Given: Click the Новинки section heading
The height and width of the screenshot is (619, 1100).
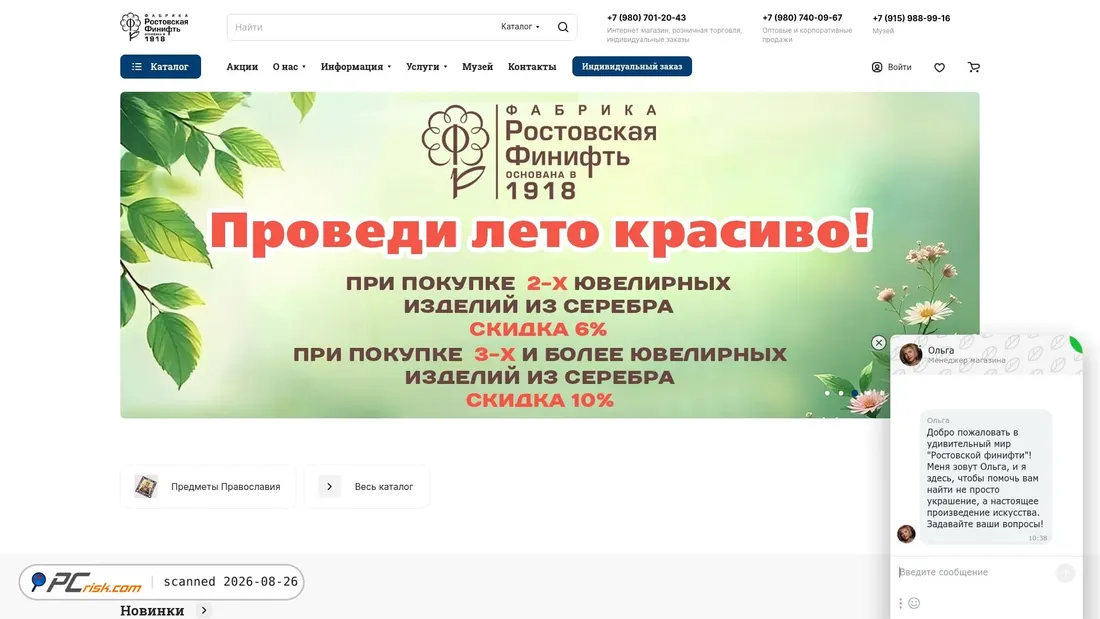Looking at the screenshot, I should tap(152, 611).
